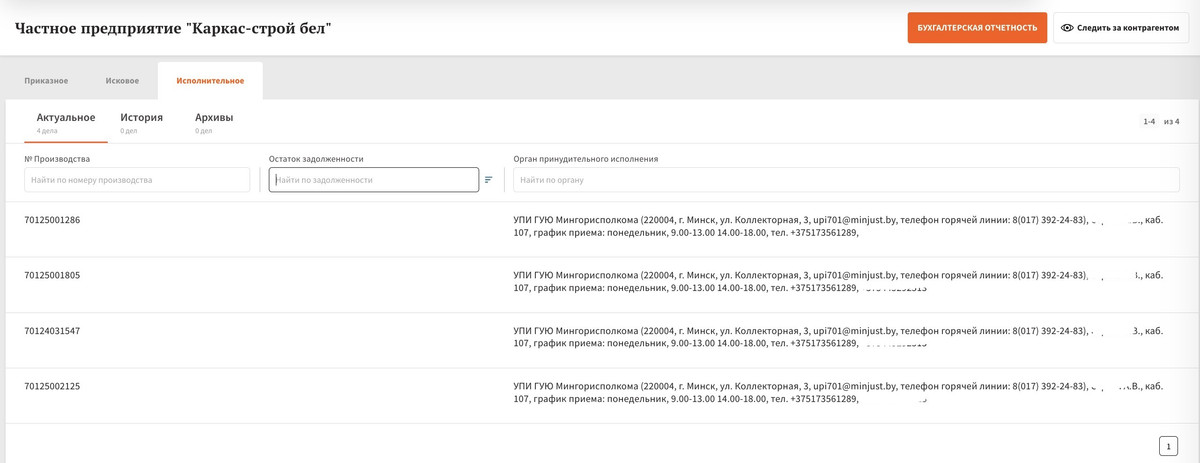
Task: Open БУХГАЛТЕРСКАЯ ОТЧЕТНОСТЬ accounting reports
Action: tap(977, 28)
